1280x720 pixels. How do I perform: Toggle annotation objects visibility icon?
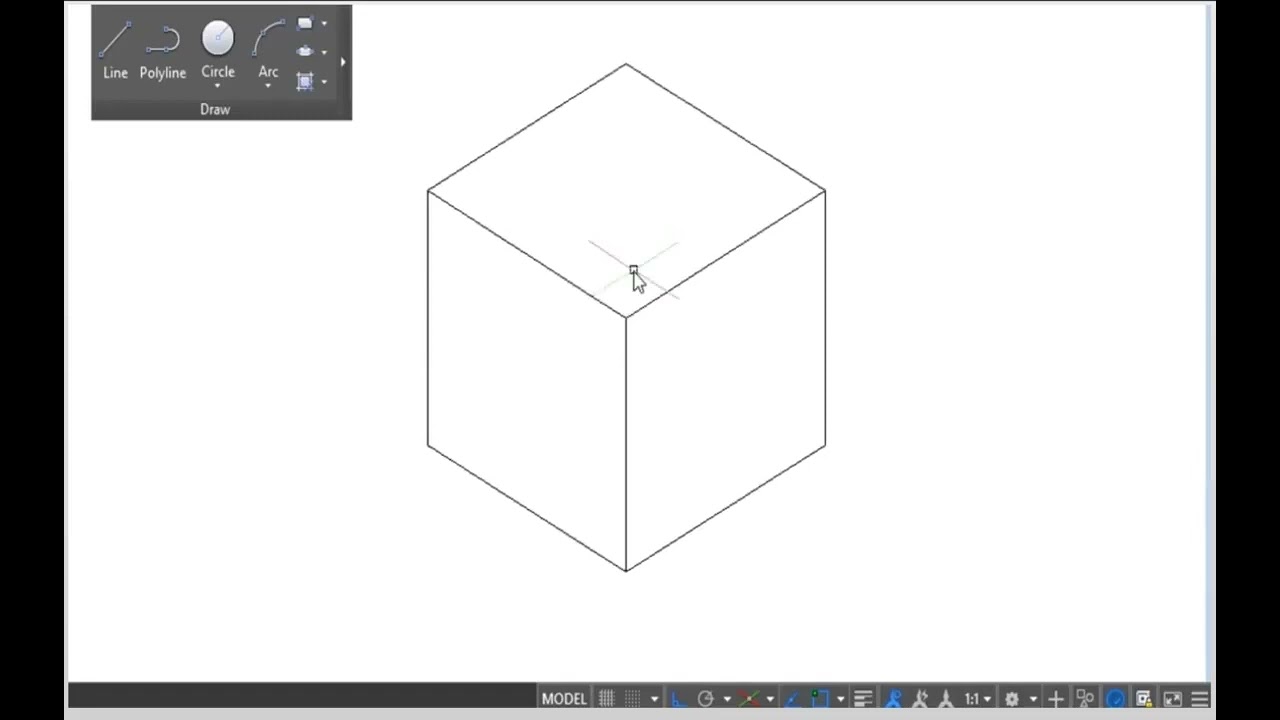point(892,699)
